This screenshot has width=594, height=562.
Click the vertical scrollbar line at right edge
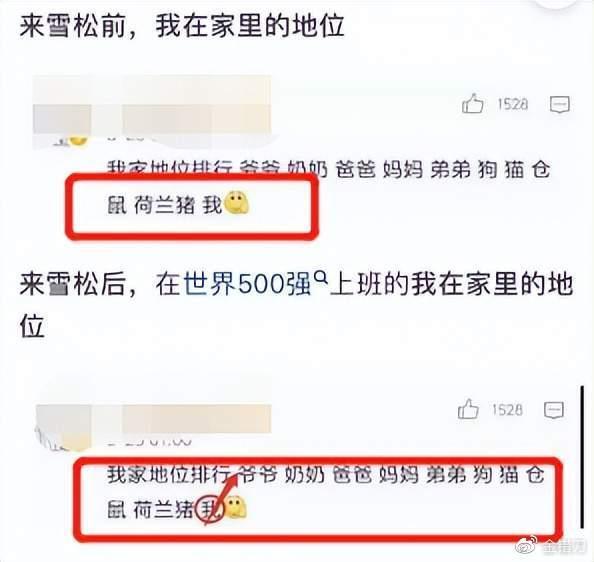pyautogui.click(x=582, y=456)
